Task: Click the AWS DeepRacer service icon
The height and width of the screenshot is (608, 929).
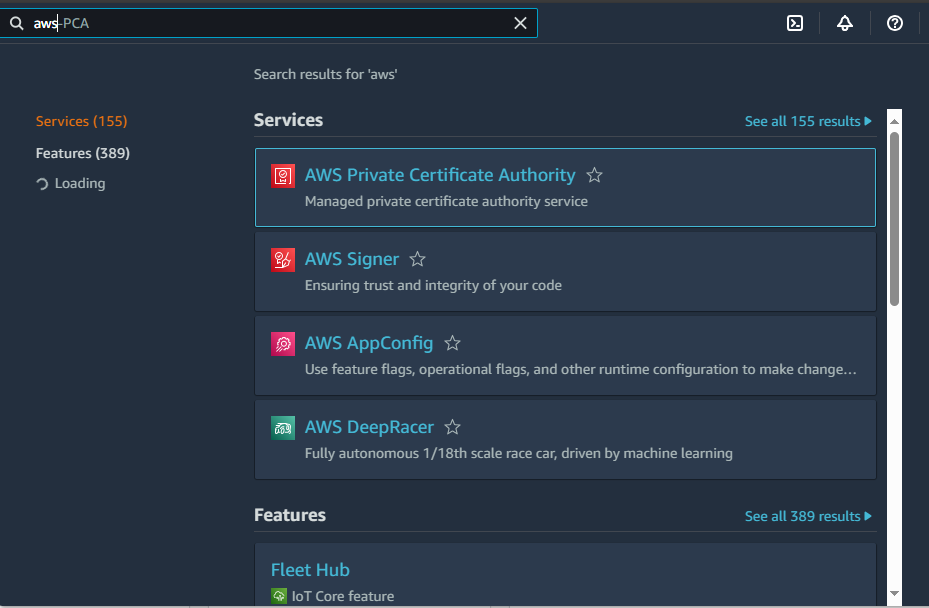Action: [283, 428]
